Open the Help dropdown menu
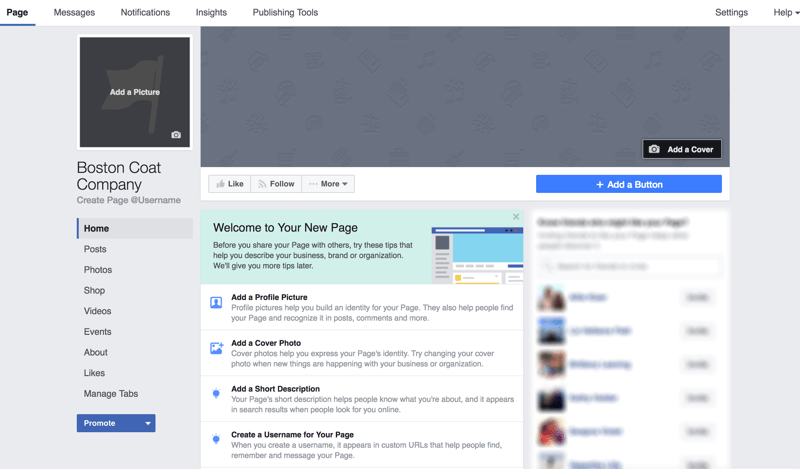Viewport: 800px width, 469px height. [x=786, y=13]
